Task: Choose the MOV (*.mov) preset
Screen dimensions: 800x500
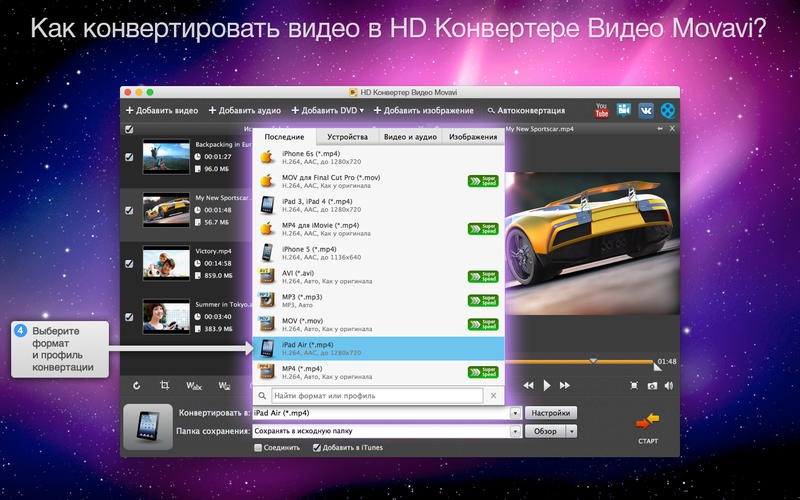Action: tap(379, 324)
